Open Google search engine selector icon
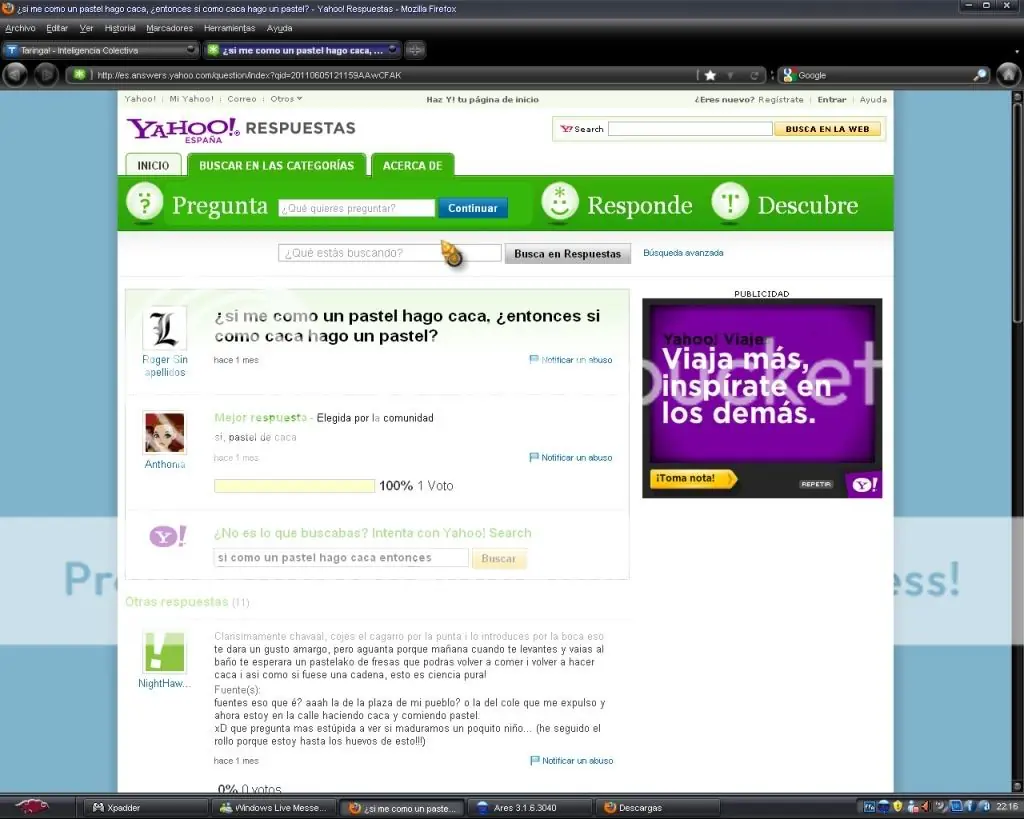 point(788,75)
